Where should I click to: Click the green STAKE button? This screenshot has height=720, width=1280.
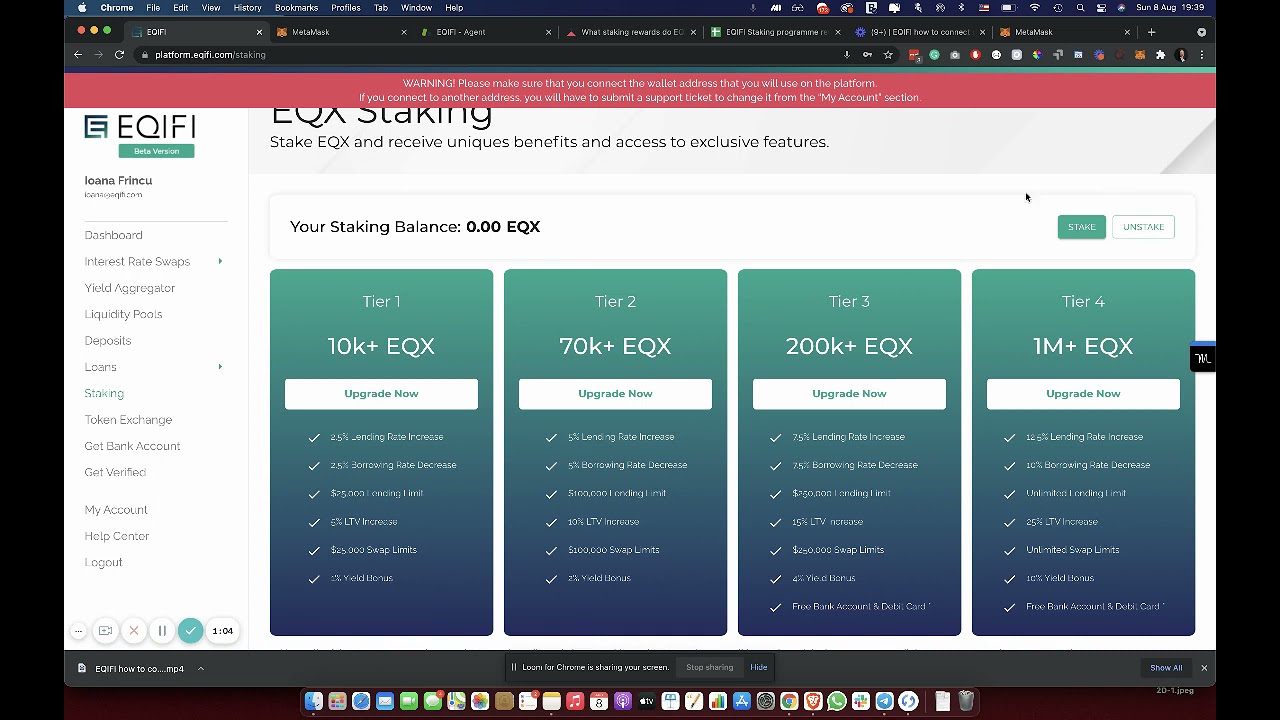[x=1082, y=227]
